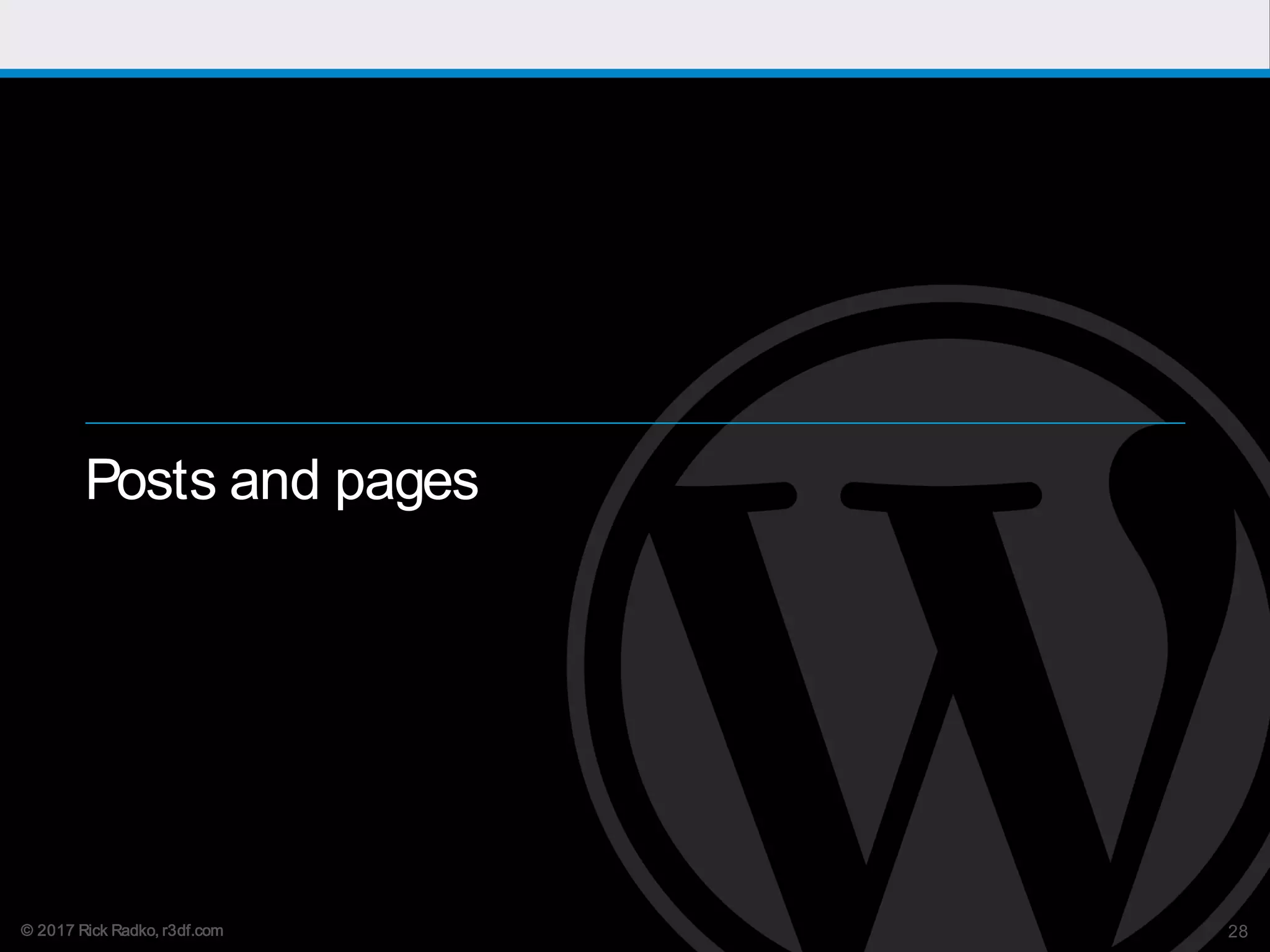
Task: Open the r3df.com link in footer
Action: pyautogui.click(x=192, y=931)
